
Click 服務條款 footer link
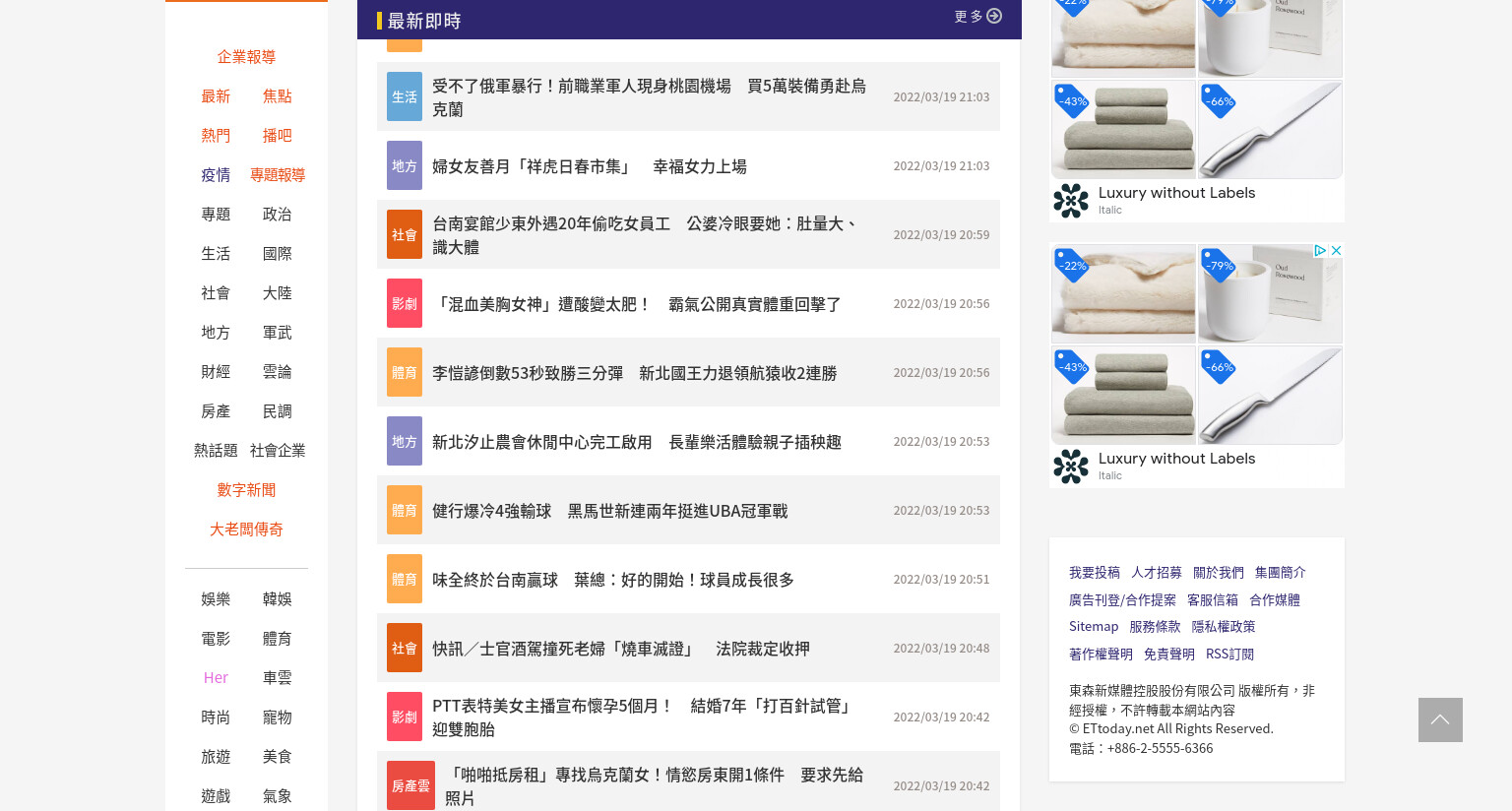(x=1155, y=627)
